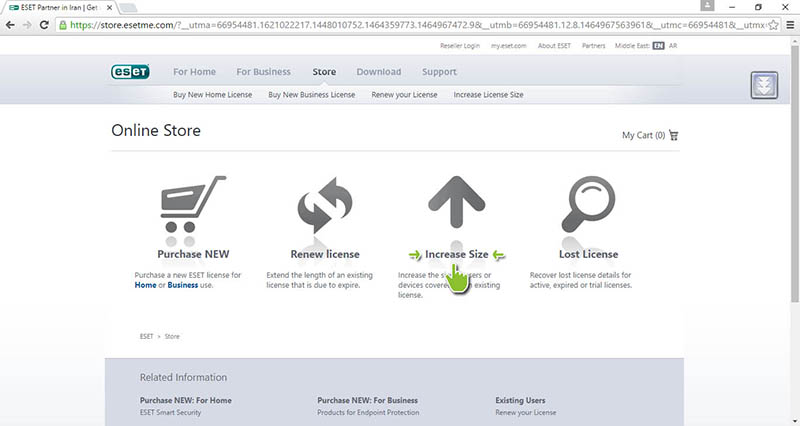This screenshot has height=426, width=800.
Task: Click the address bar URL field
Action: pos(418,24)
